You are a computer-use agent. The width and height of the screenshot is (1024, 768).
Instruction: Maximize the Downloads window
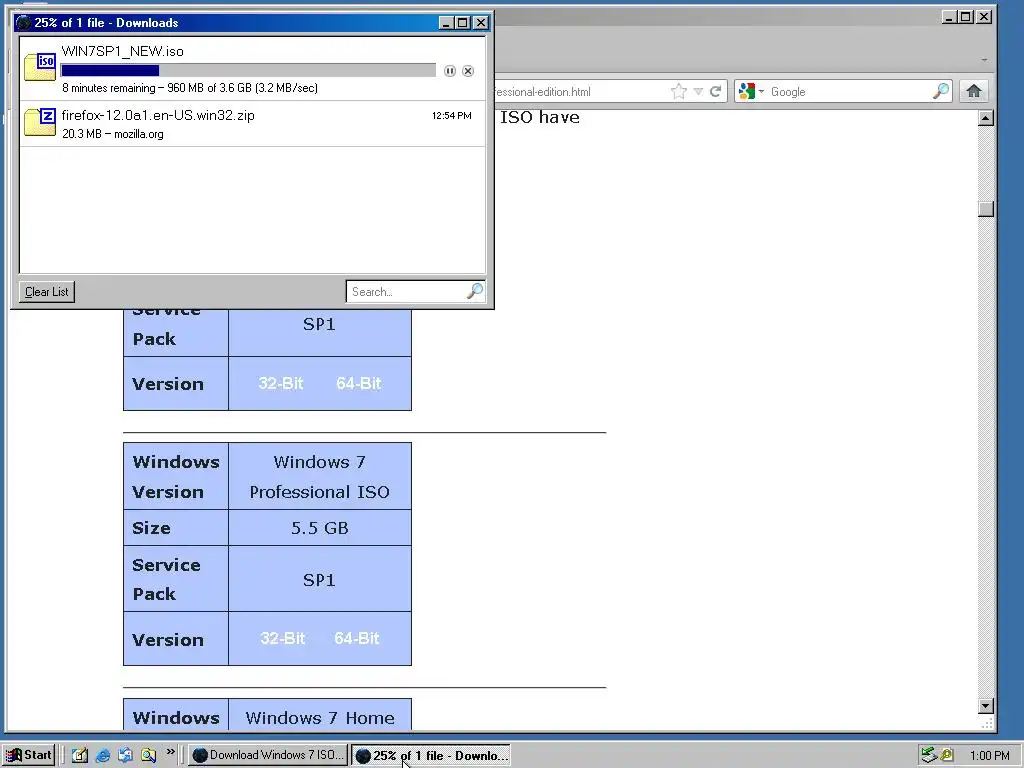point(463,23)
